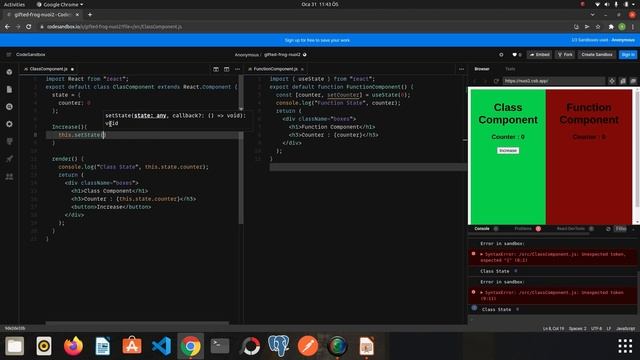Launch Firefox from the dock
This screenshot has width=640, height=360.
click(x=73, y=346)
